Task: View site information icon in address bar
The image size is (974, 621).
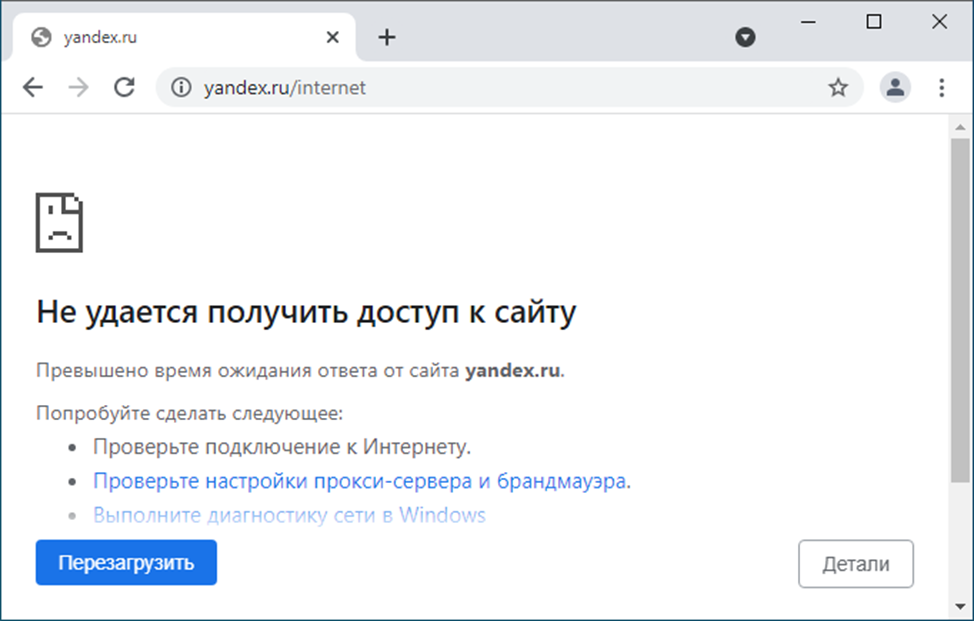Action: click(x=181, y=88)
